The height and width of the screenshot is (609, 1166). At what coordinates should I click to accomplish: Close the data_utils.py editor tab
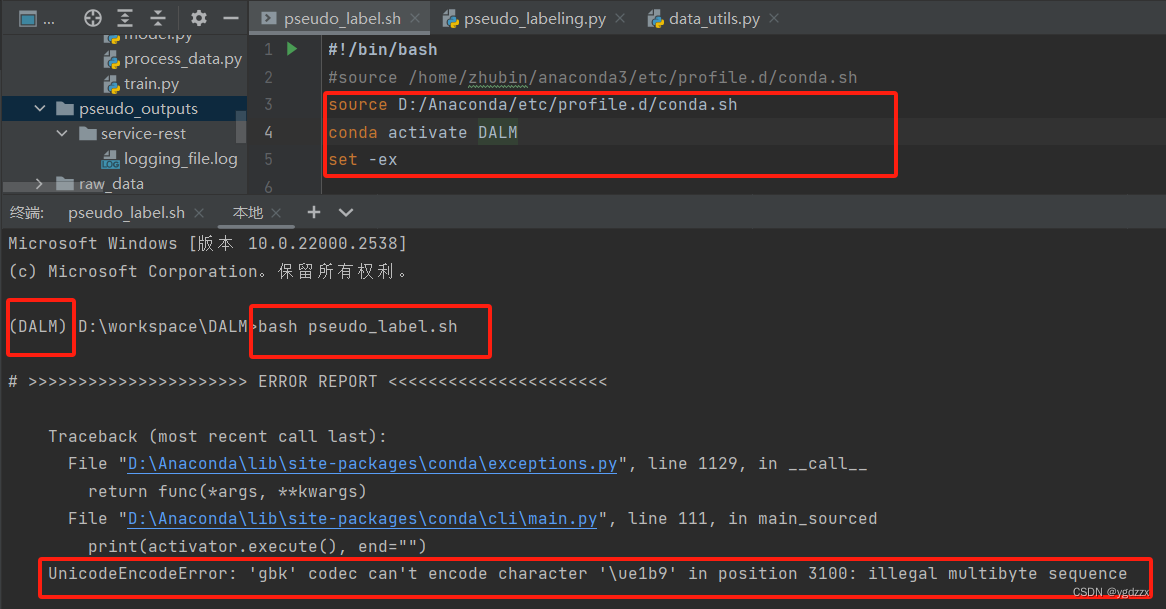[x=774, y=19]
